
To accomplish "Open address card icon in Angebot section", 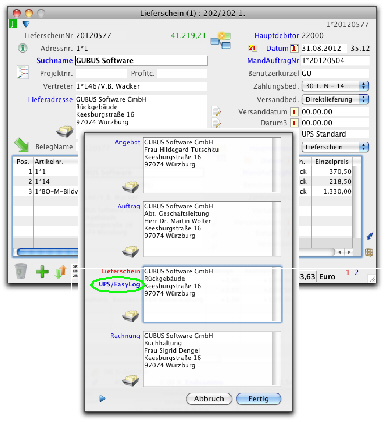I will (x=130, y=187).
